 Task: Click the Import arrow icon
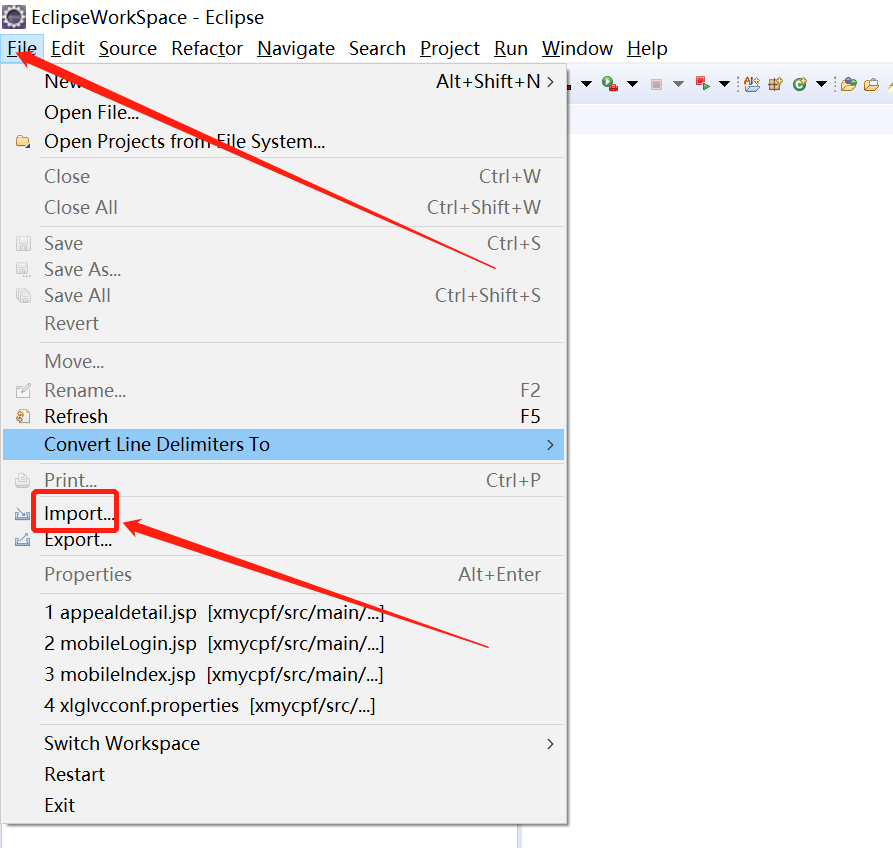point(22,514)
